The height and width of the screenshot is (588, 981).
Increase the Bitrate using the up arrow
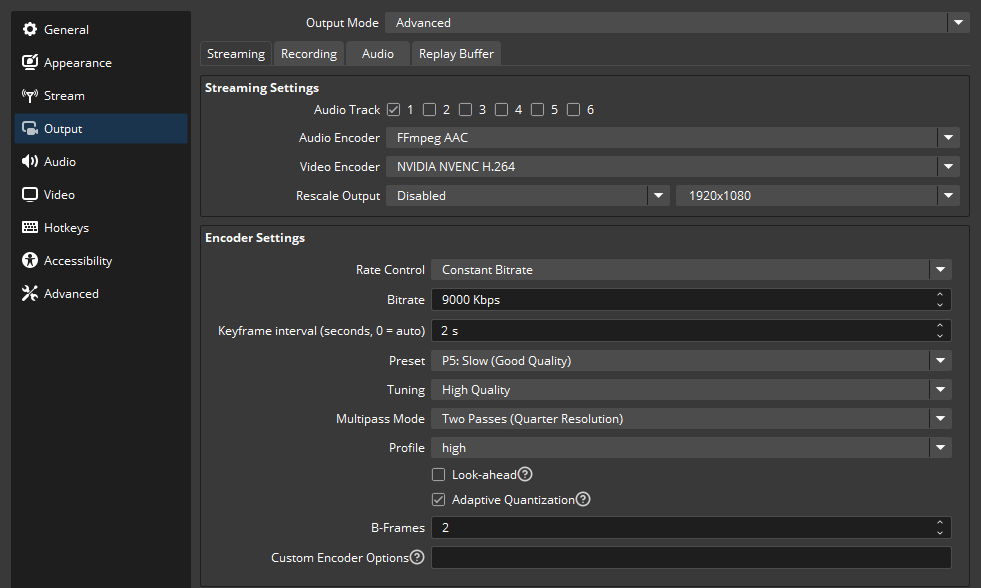[x=939, y=295]
